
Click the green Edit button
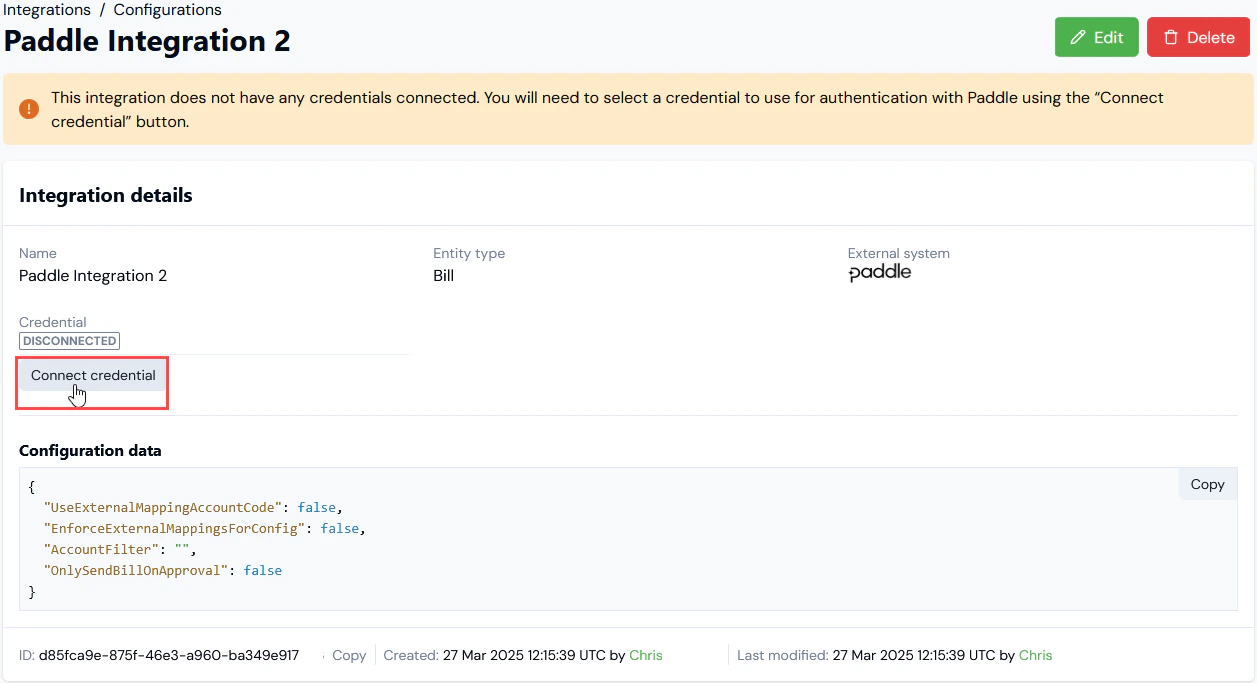click(1096, 37)
